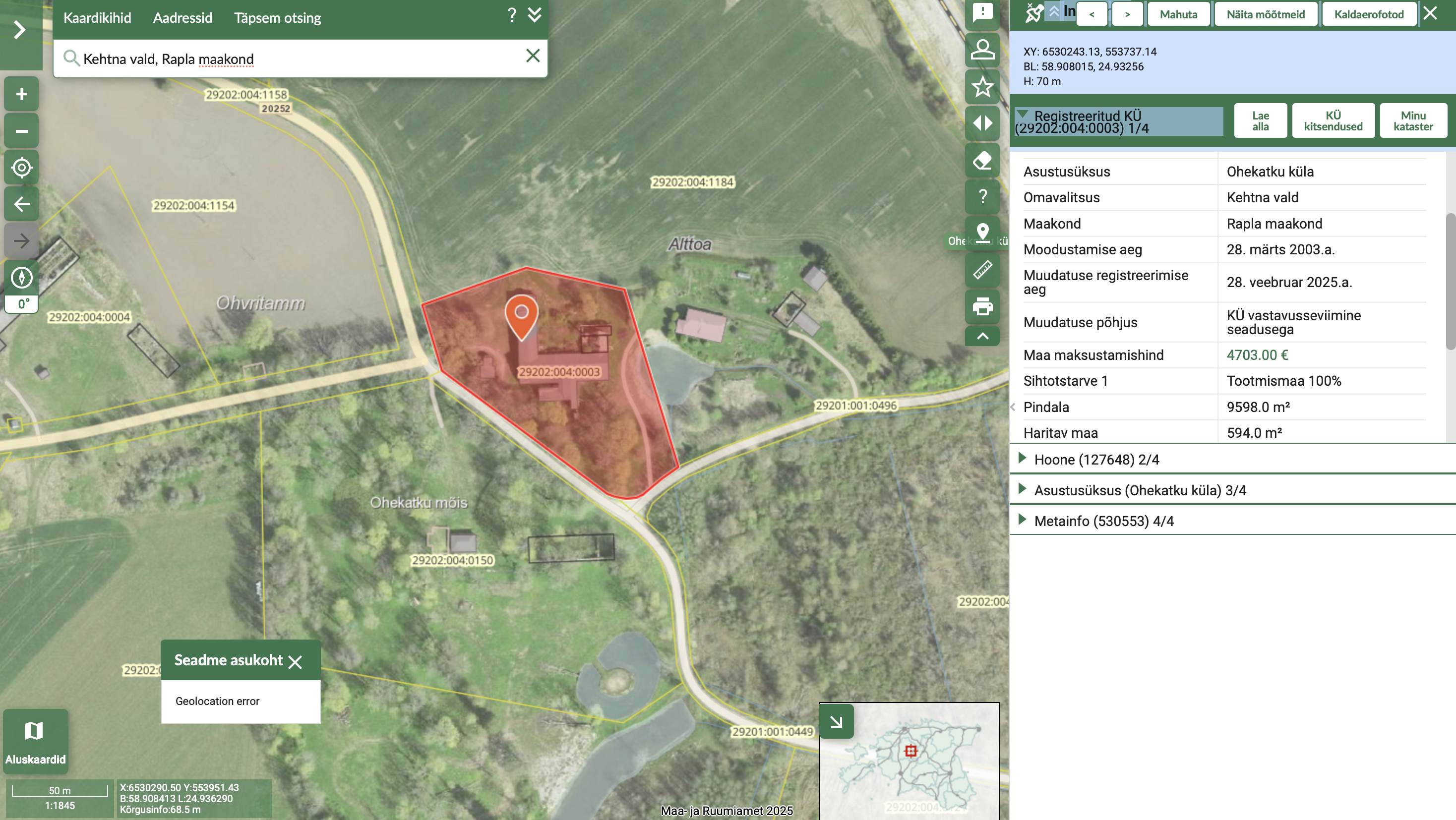1456x820 pixels.
Task: Open KÜ kitsendused restrictions
Action: [x=1334, y=120]
